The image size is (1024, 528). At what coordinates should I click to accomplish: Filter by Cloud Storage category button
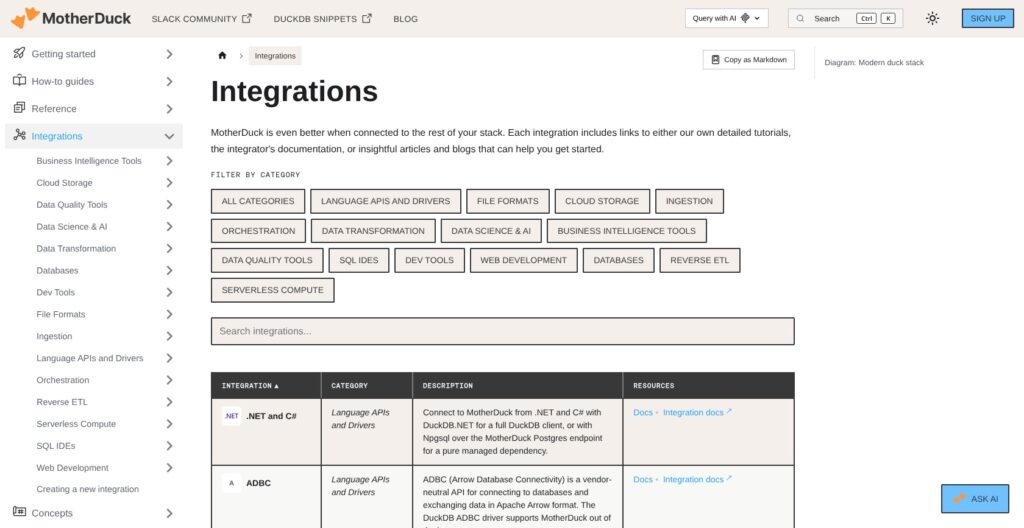pyautogui.click(x=602, y=201)
